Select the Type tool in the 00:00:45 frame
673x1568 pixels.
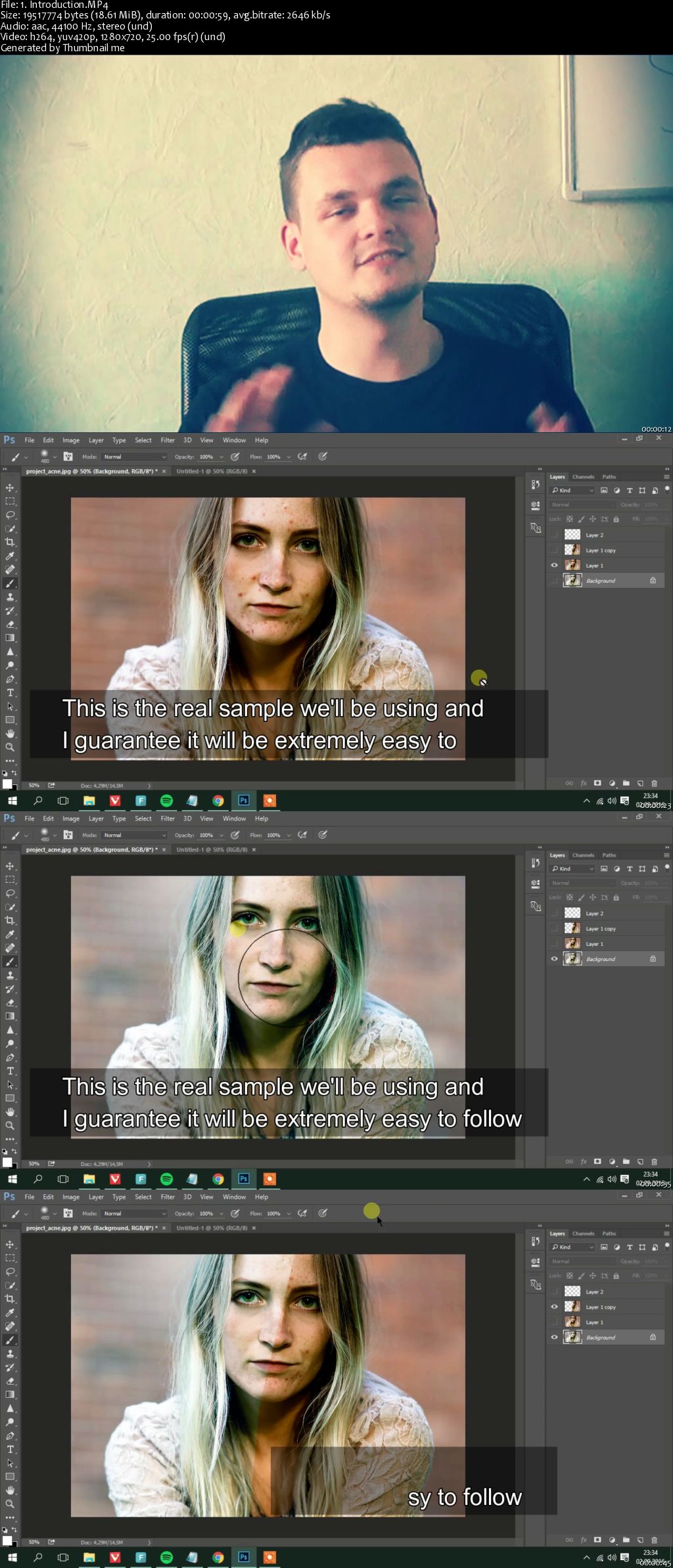tap(10, 1450)
